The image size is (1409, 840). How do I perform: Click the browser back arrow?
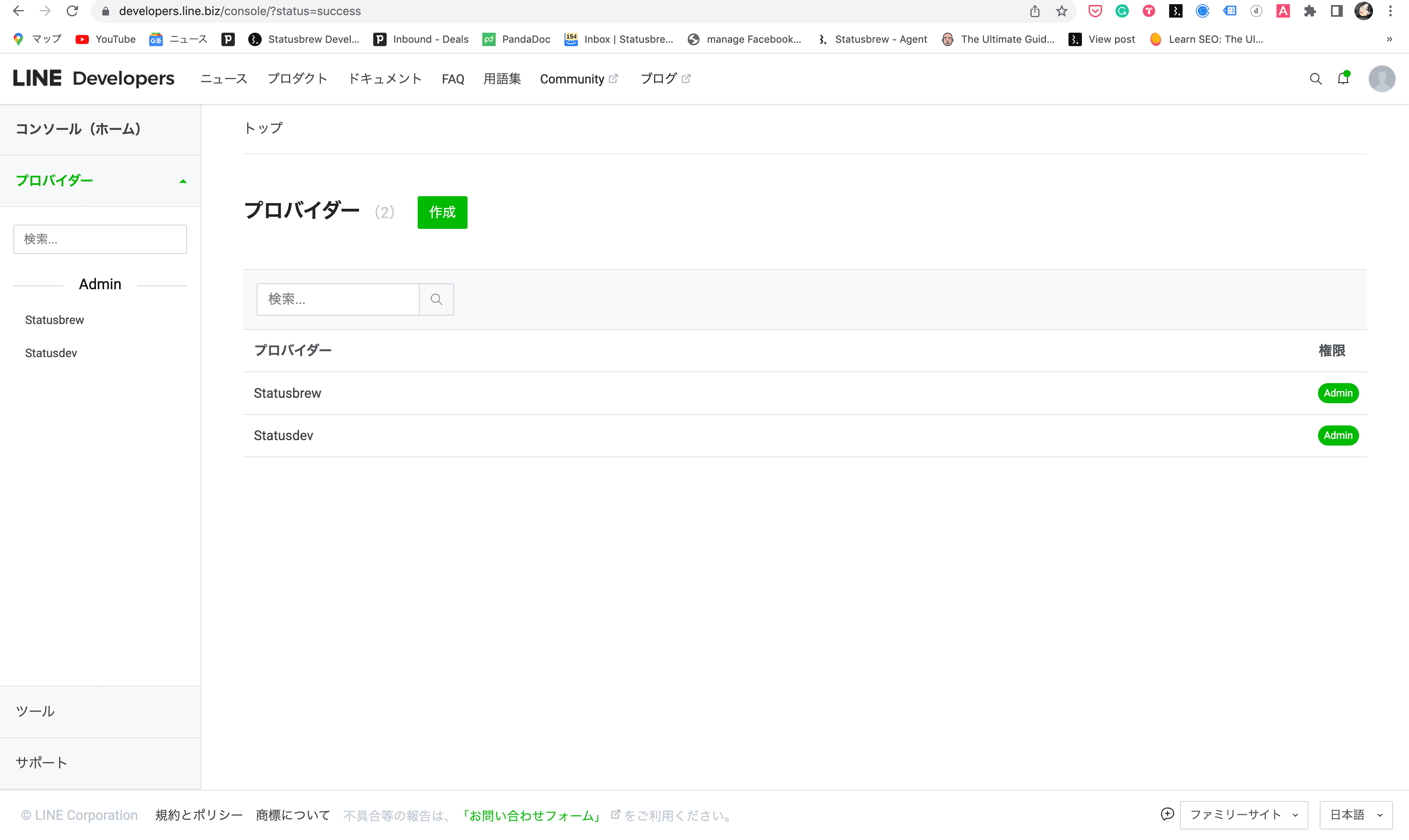coord(18,11)
